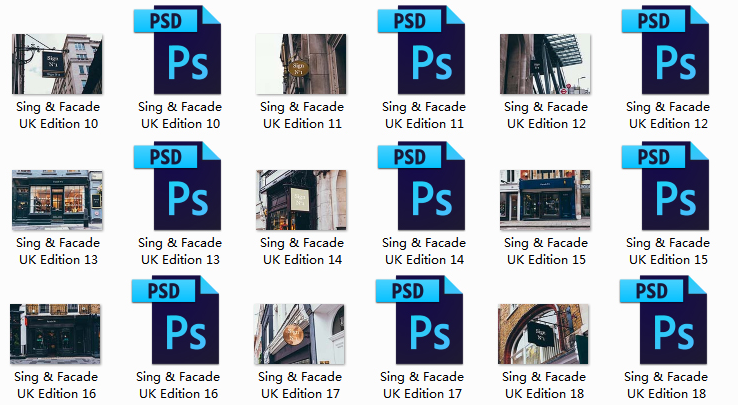Screen dimensions: 738x405
Task: Select the UK Edition 16 dark storefront thumbnail
Action: coord(57,335)
